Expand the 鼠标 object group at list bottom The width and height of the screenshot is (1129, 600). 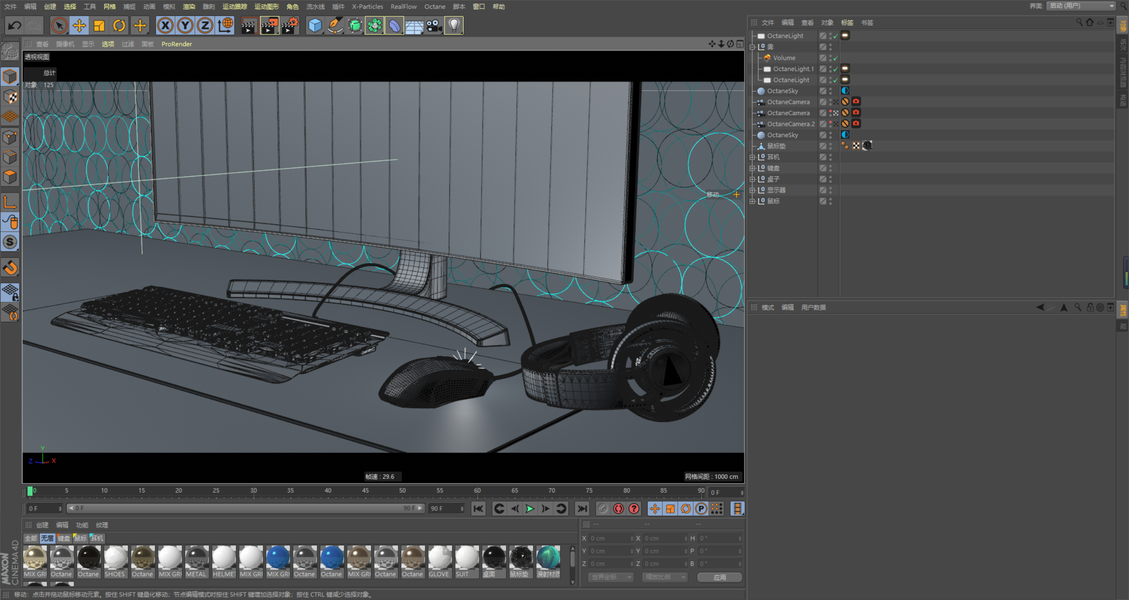point(752,201)
